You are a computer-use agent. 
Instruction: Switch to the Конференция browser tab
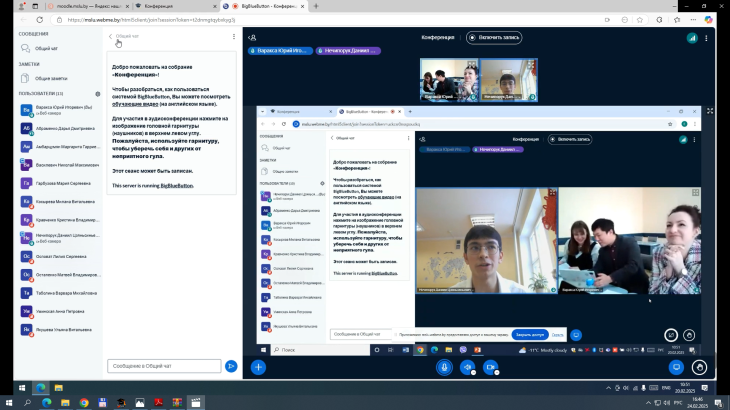click(176, 6)
